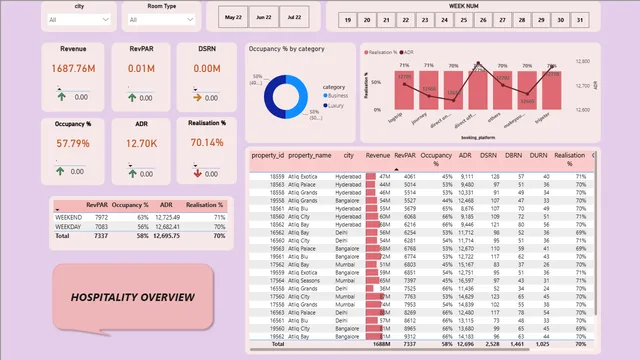Viewport: 640px width, 360px height.
Task: Click the Realisation % header in small table
Action: 204,205
